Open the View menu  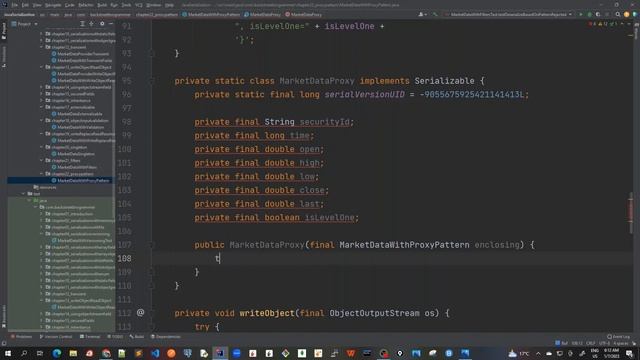point(37,5)
